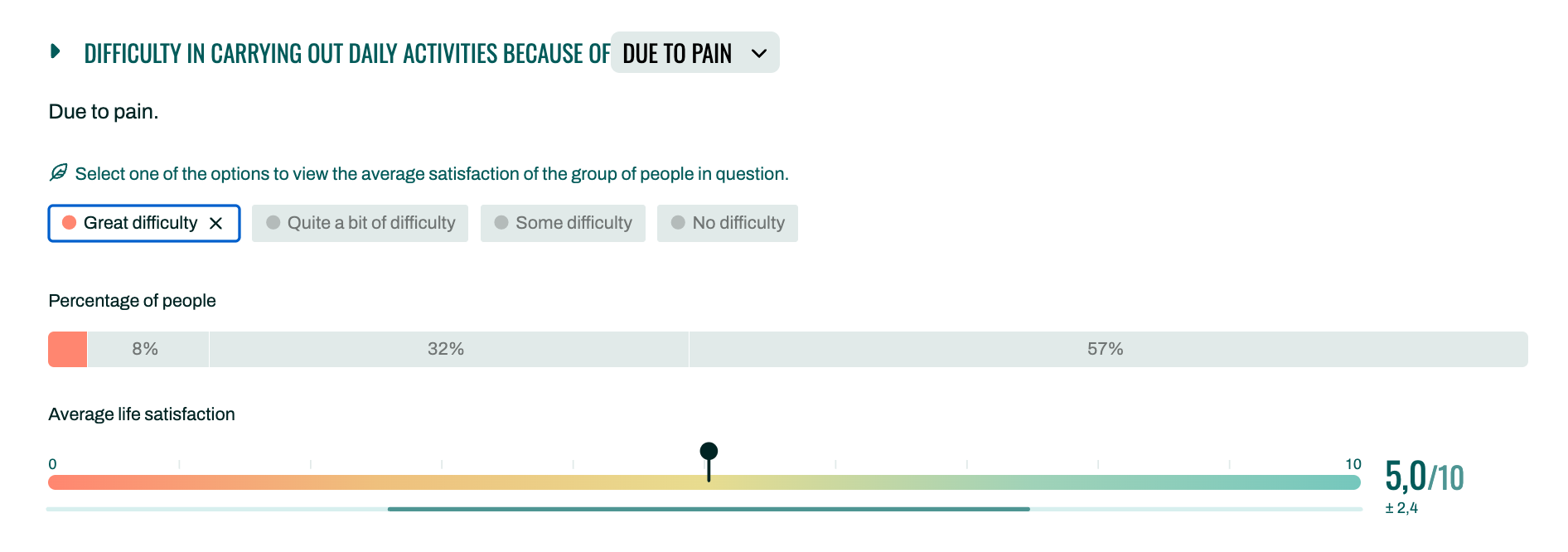Click the grey dot in Some difficulty
This screenshot has height=552, width=1568.
click(x=501, y=222)
